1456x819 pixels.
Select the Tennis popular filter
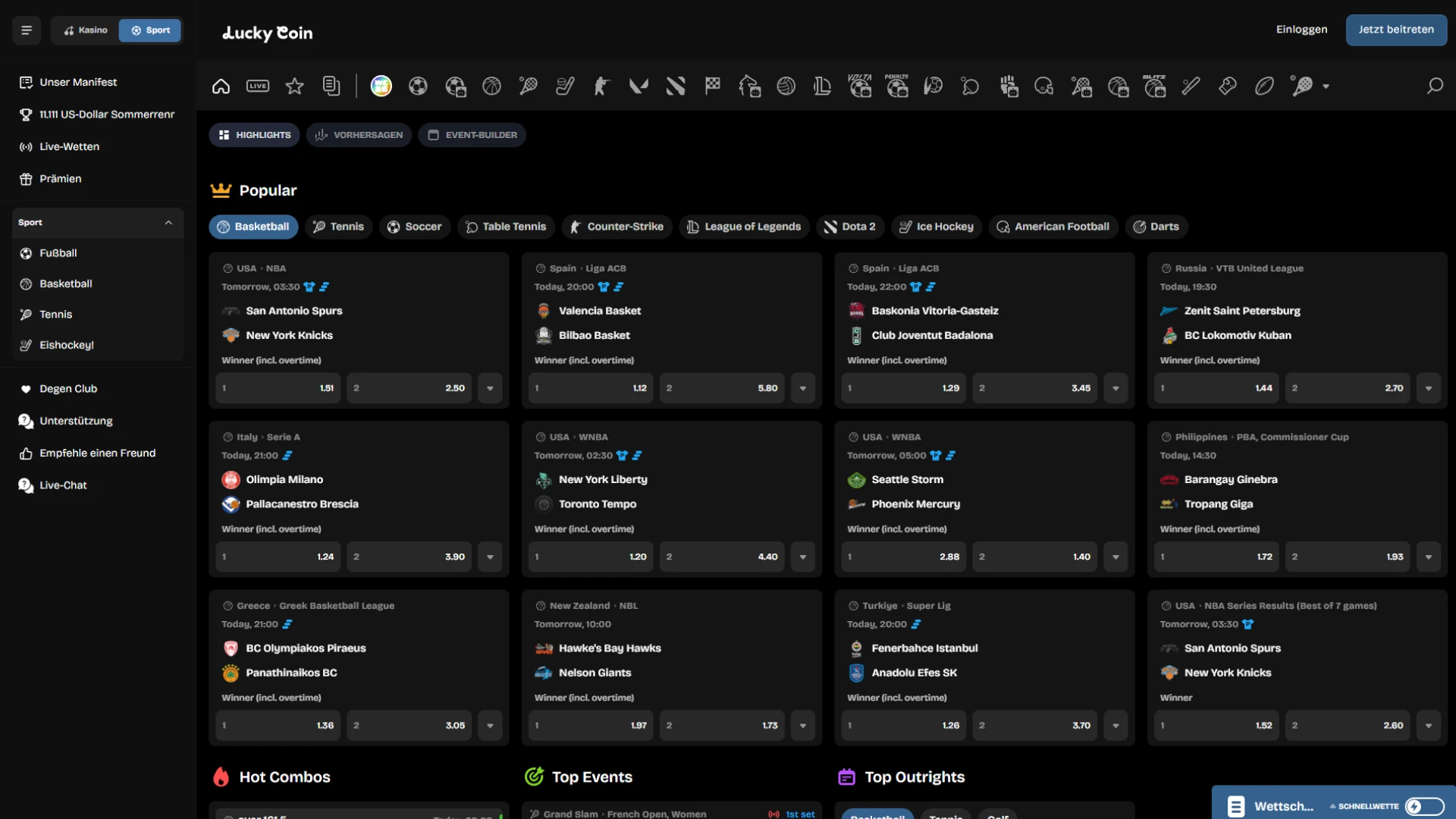(x=339, y=227)
